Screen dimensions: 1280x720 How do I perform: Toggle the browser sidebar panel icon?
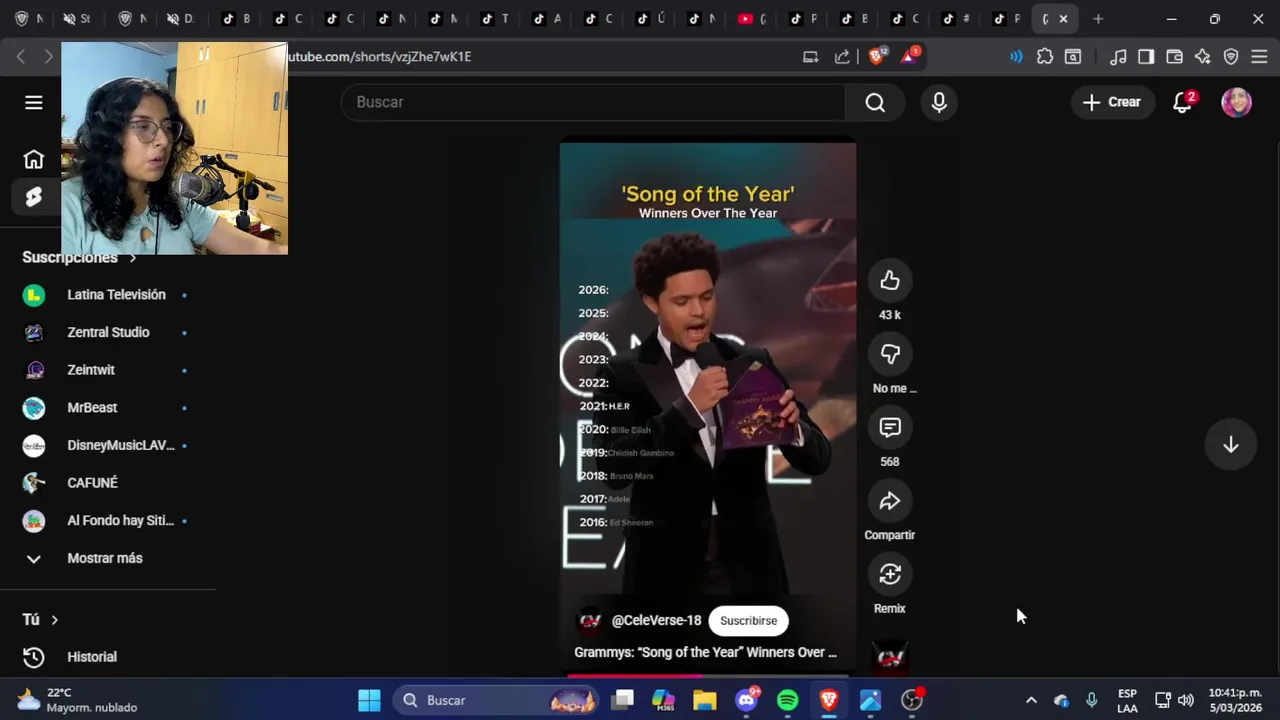(x=1146, y=57)
